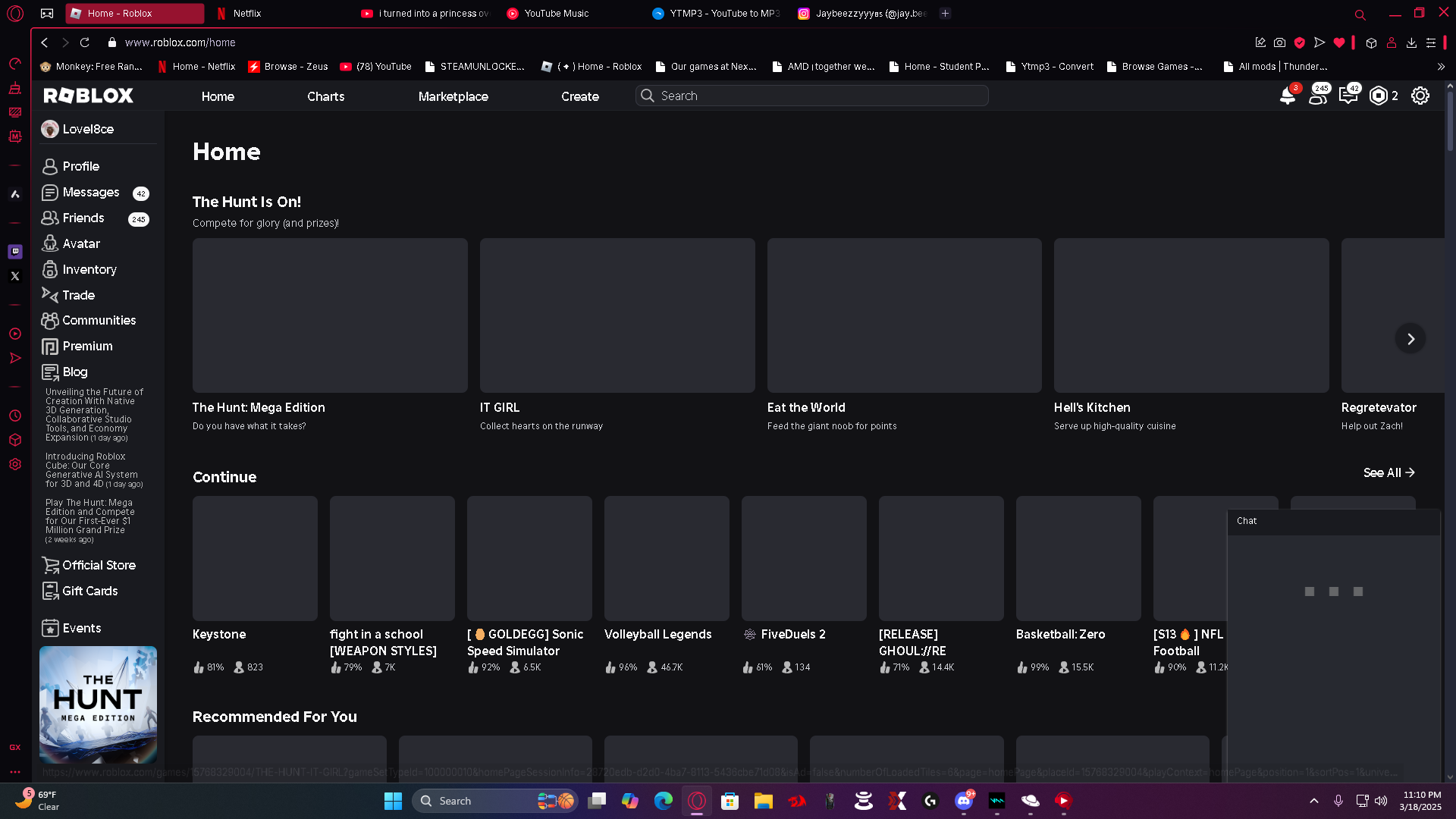This screenshot has height=819, width=1456.
Task: Open Opera sidebar settings gear
Action: [x=15, y=464]
